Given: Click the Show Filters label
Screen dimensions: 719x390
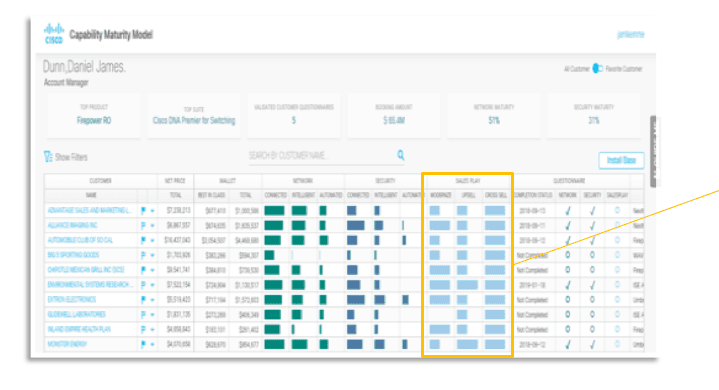Looking at the screenshot, I should point(71,157).
